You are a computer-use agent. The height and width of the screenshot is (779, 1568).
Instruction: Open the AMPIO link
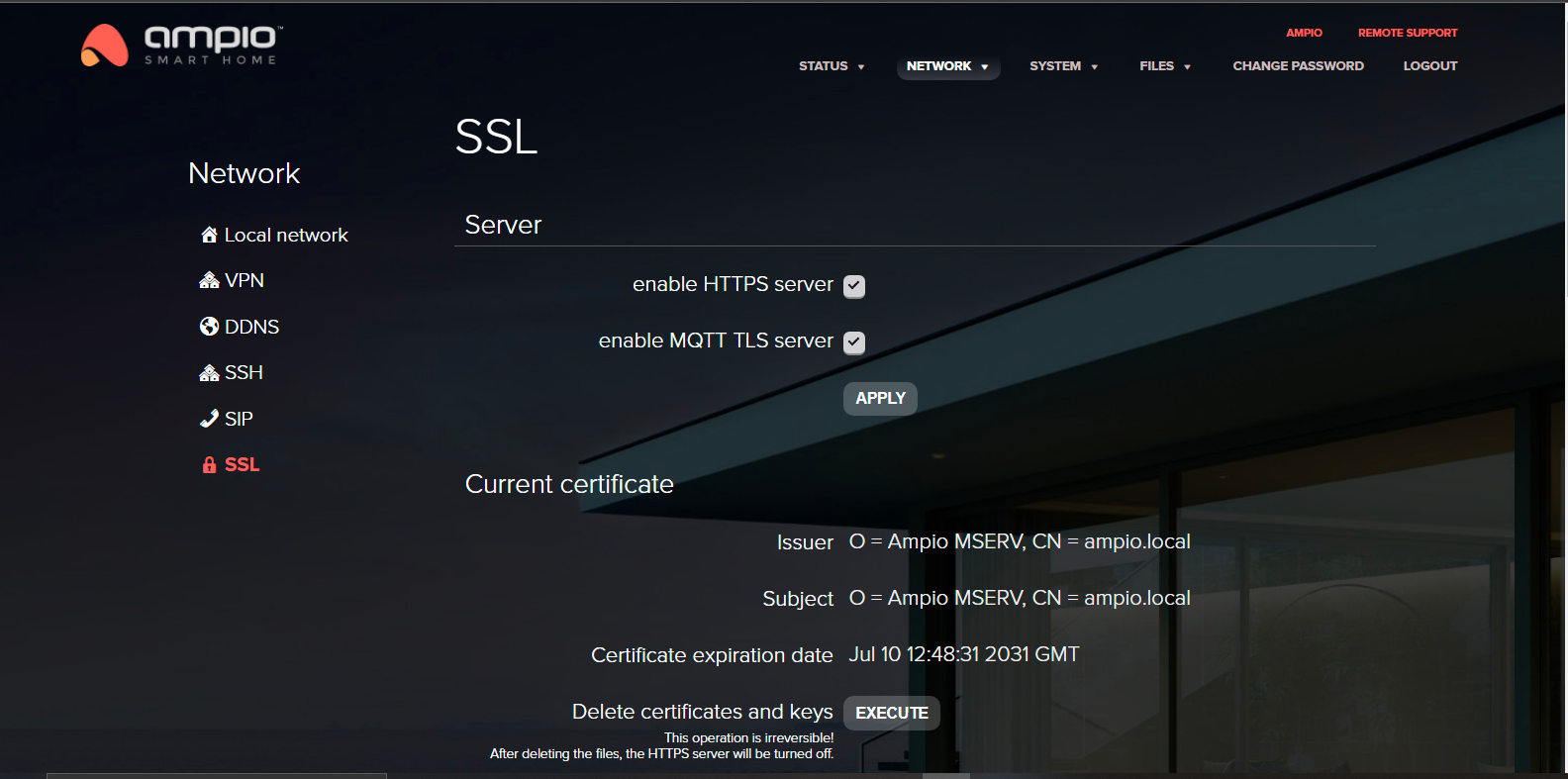[1304, 33]
